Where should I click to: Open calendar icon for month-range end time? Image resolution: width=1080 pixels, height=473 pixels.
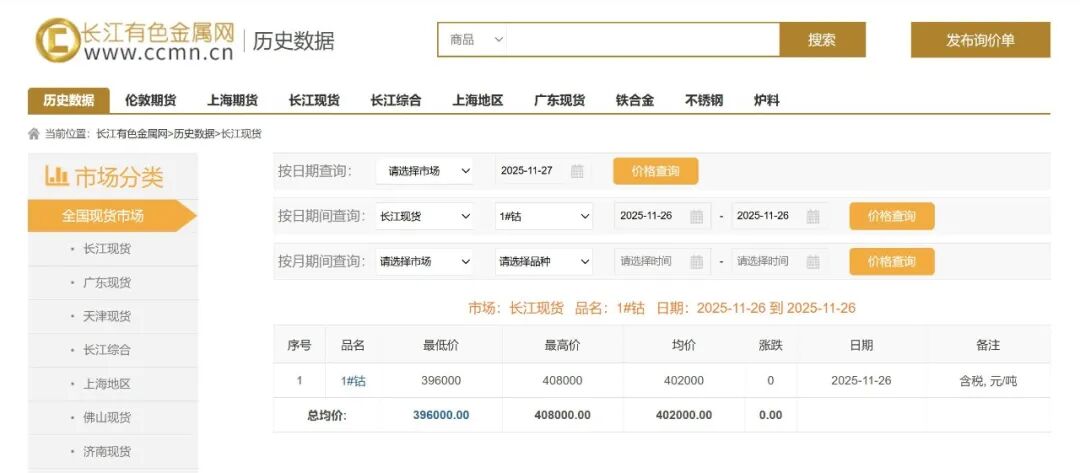813,261
